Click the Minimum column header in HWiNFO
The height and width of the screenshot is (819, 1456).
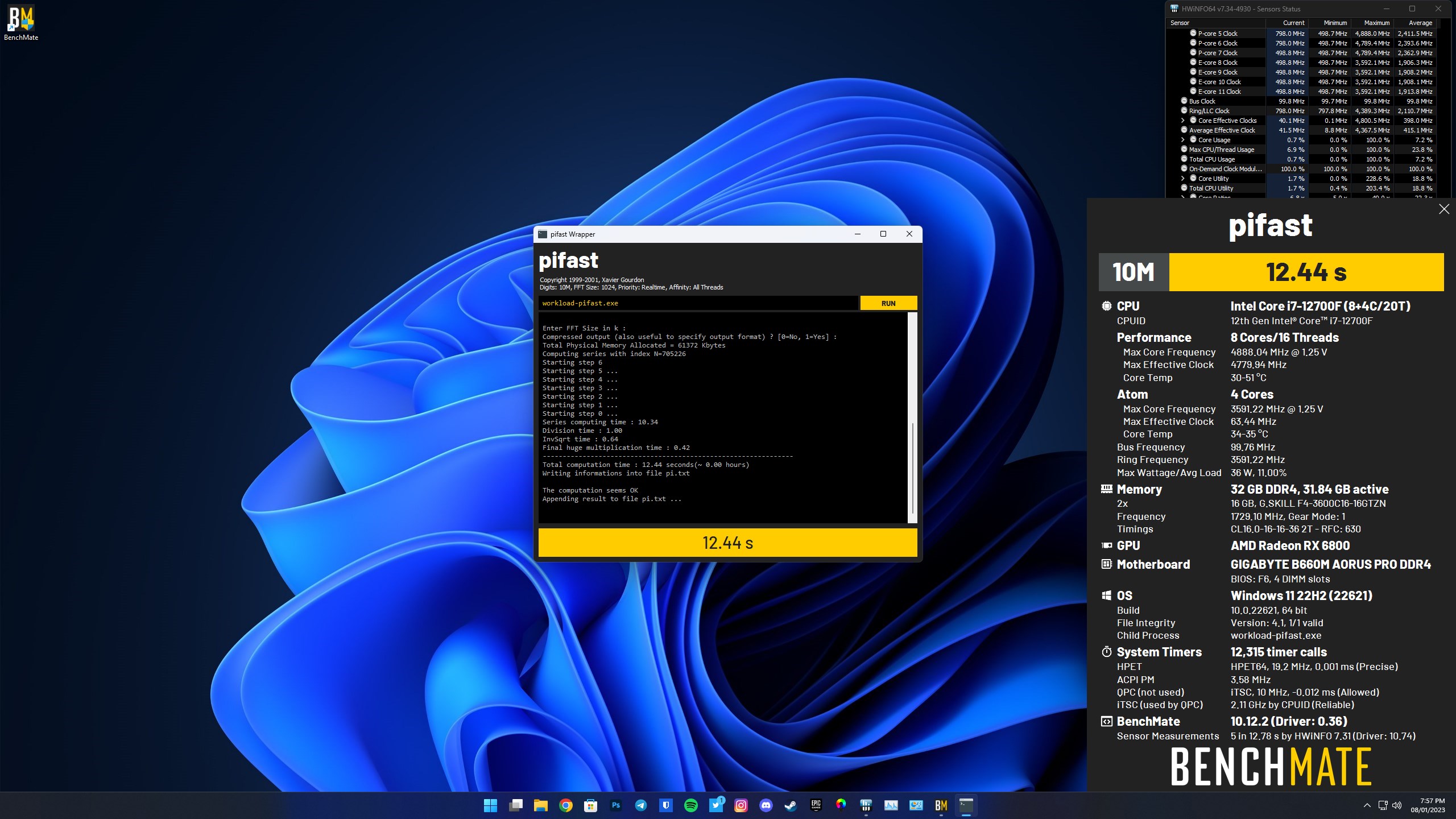[1330, 23]
